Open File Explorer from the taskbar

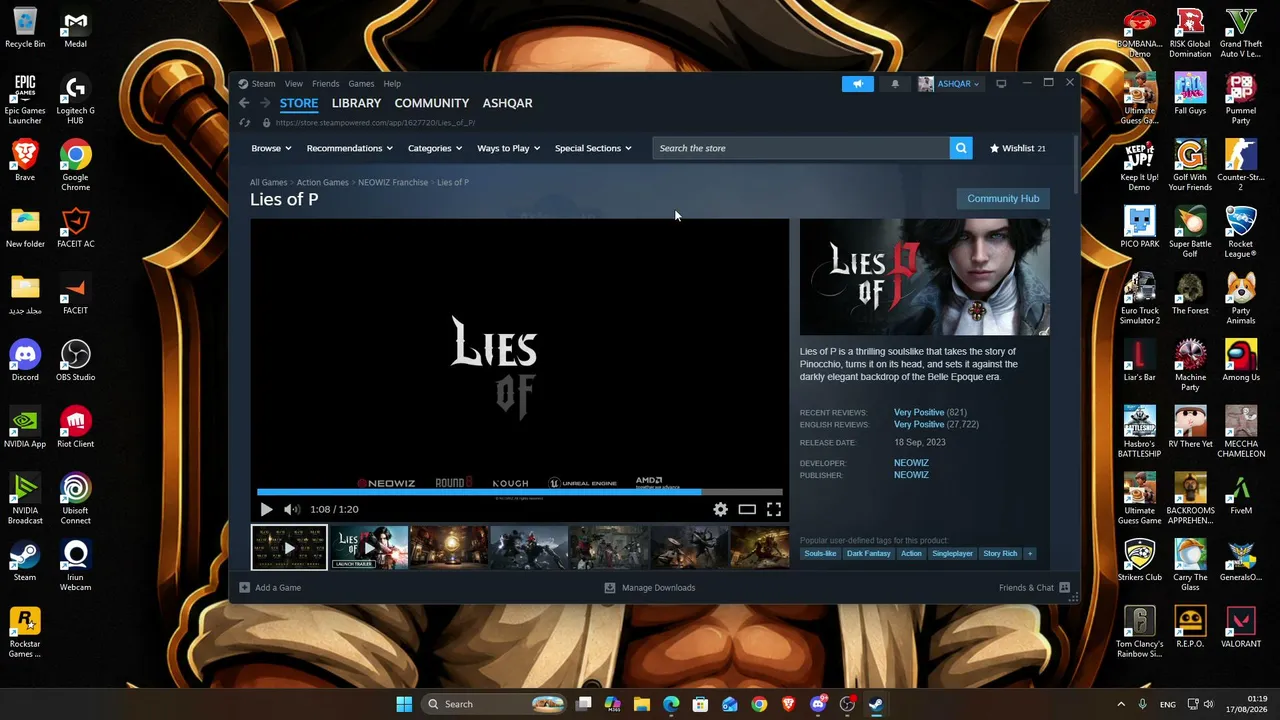click(642, 704)
